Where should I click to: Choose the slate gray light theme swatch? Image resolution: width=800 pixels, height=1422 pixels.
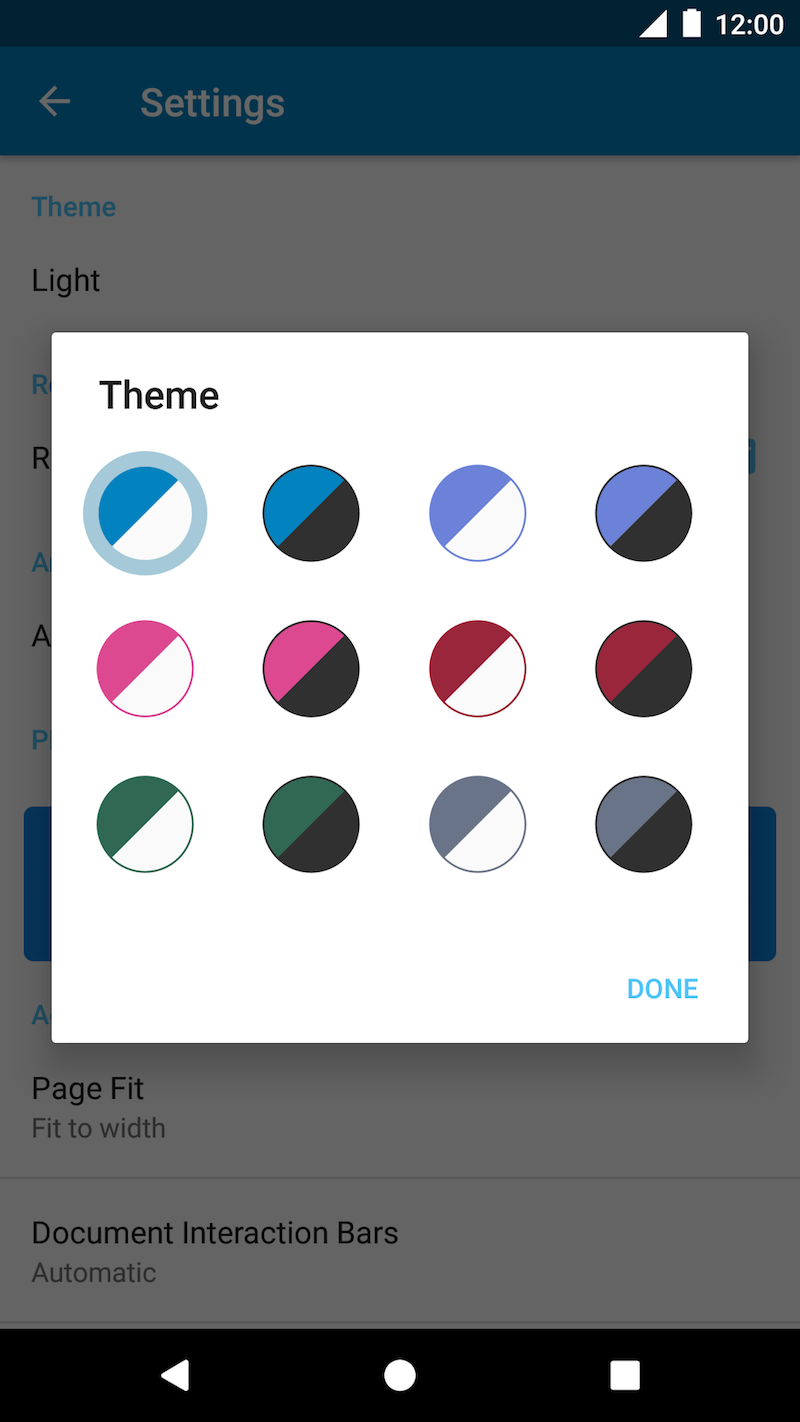tap(477, 824)
